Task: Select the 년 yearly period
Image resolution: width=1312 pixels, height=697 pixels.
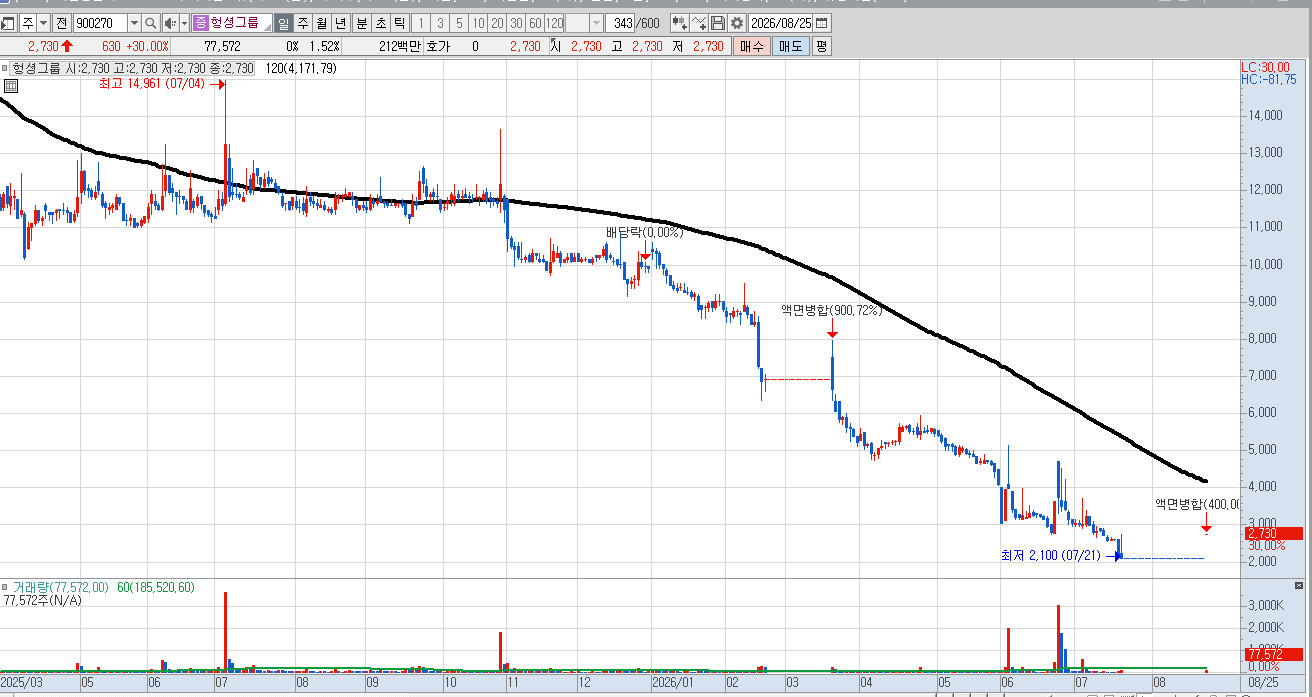Action: 341,23
